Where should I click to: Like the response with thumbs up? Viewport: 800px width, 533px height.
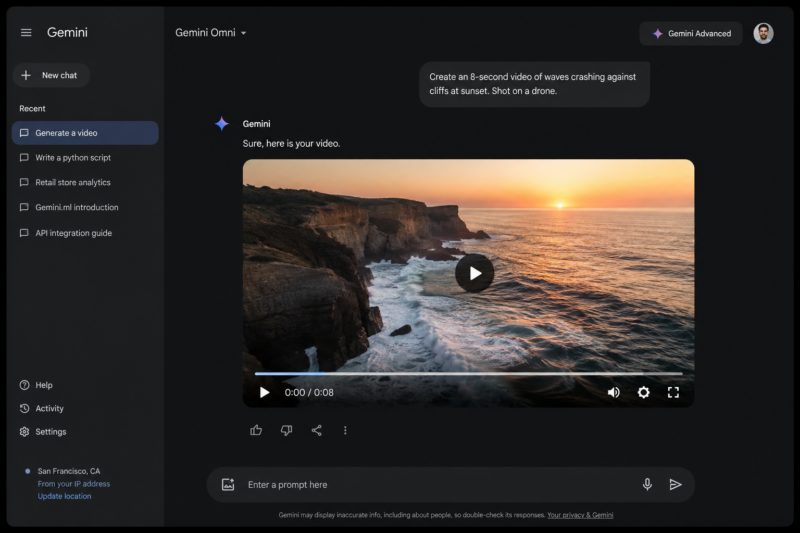pyautogui.click(x=256, y=430)
